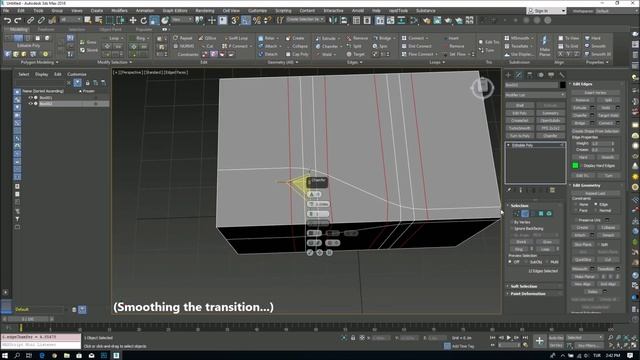Image resolution: width=640 pixels, height=360 pixels.
Task: Click the green Display Hard Edges swatch
Action: (575, 165)
